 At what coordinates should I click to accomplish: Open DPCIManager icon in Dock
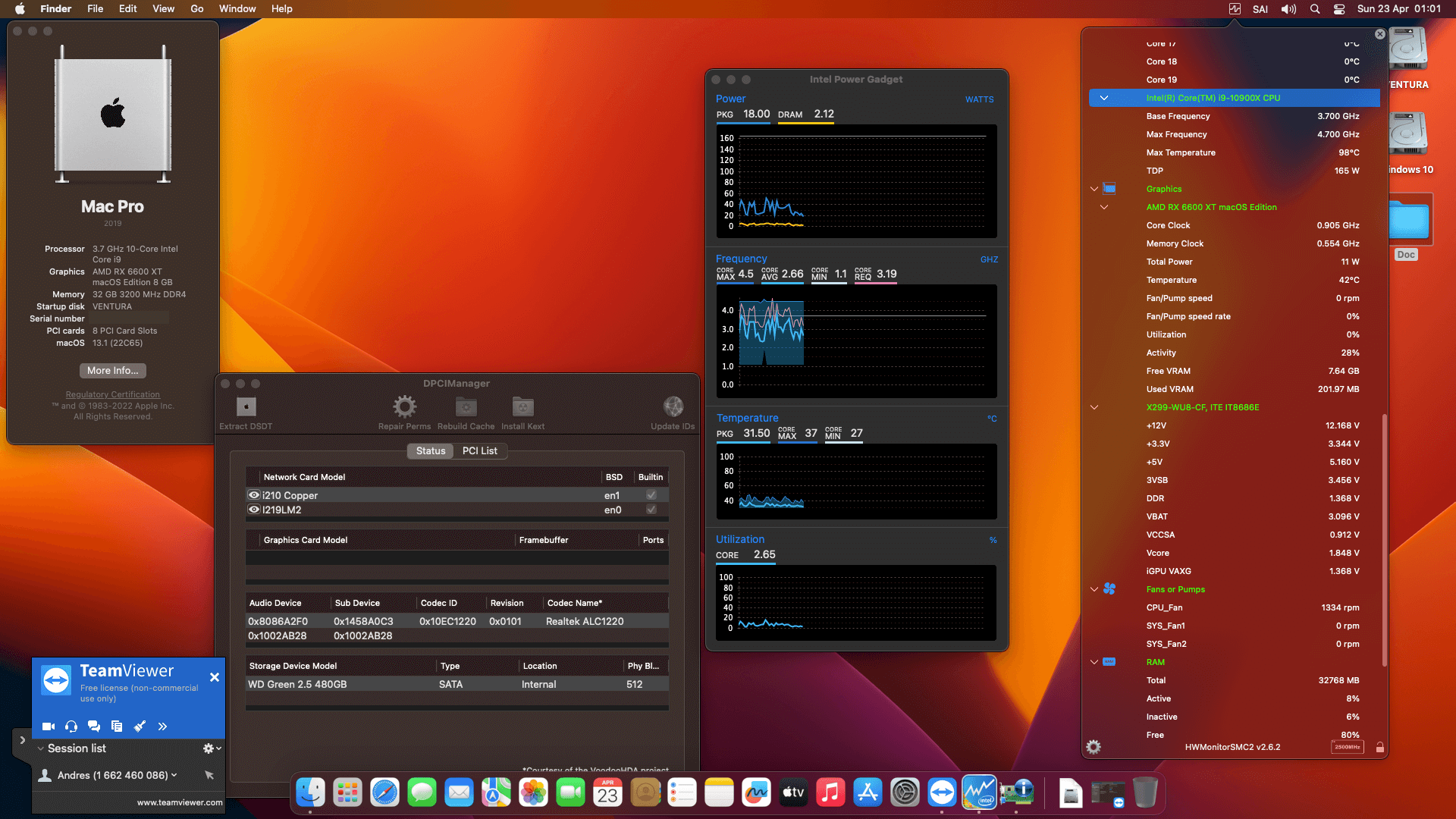click(x=1016, y=793)
